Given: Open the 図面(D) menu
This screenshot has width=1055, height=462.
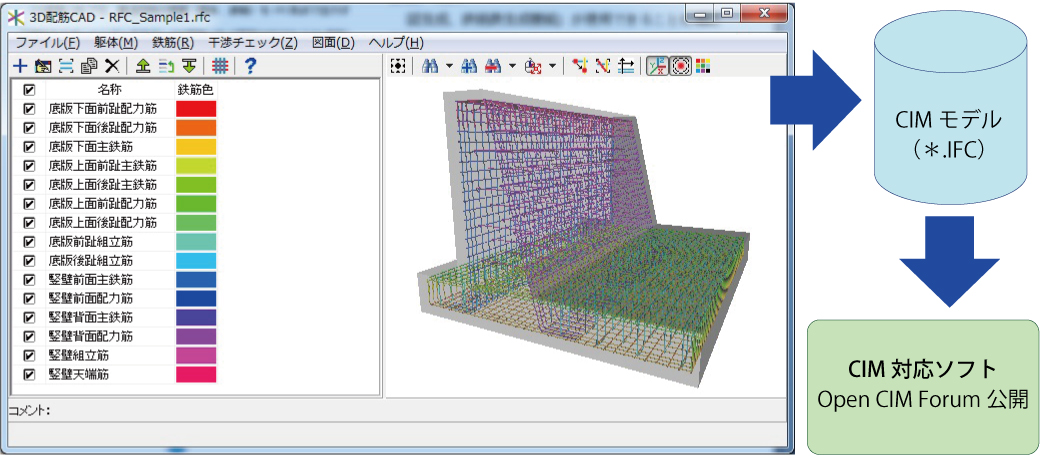Looking at the screenshot, I should point(334,42).
